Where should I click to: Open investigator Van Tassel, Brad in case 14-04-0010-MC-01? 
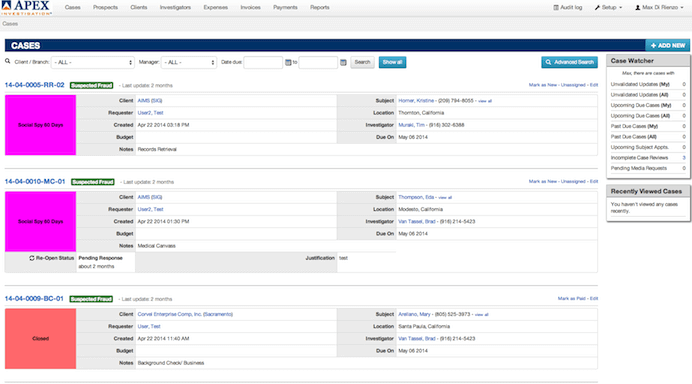(417, 222)
